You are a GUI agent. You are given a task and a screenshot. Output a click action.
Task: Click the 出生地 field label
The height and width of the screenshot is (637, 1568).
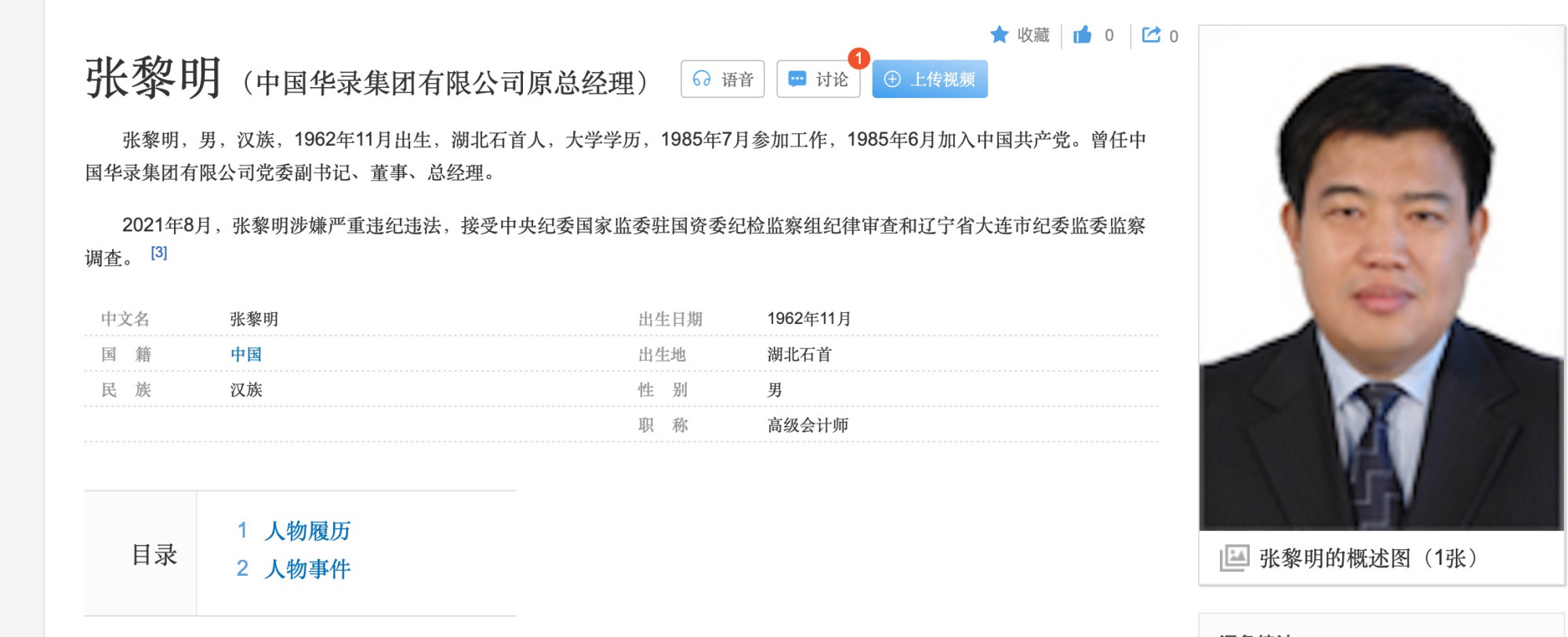pyautogui.click(x=662, y=355)
